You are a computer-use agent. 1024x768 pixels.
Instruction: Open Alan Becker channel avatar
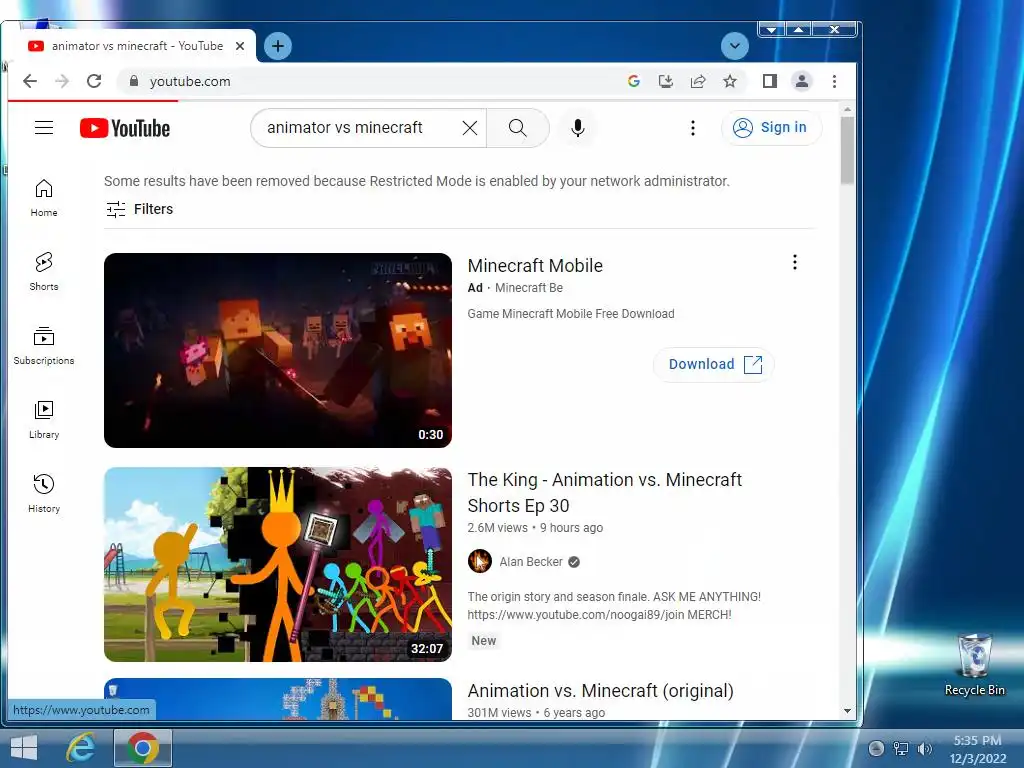480,562
